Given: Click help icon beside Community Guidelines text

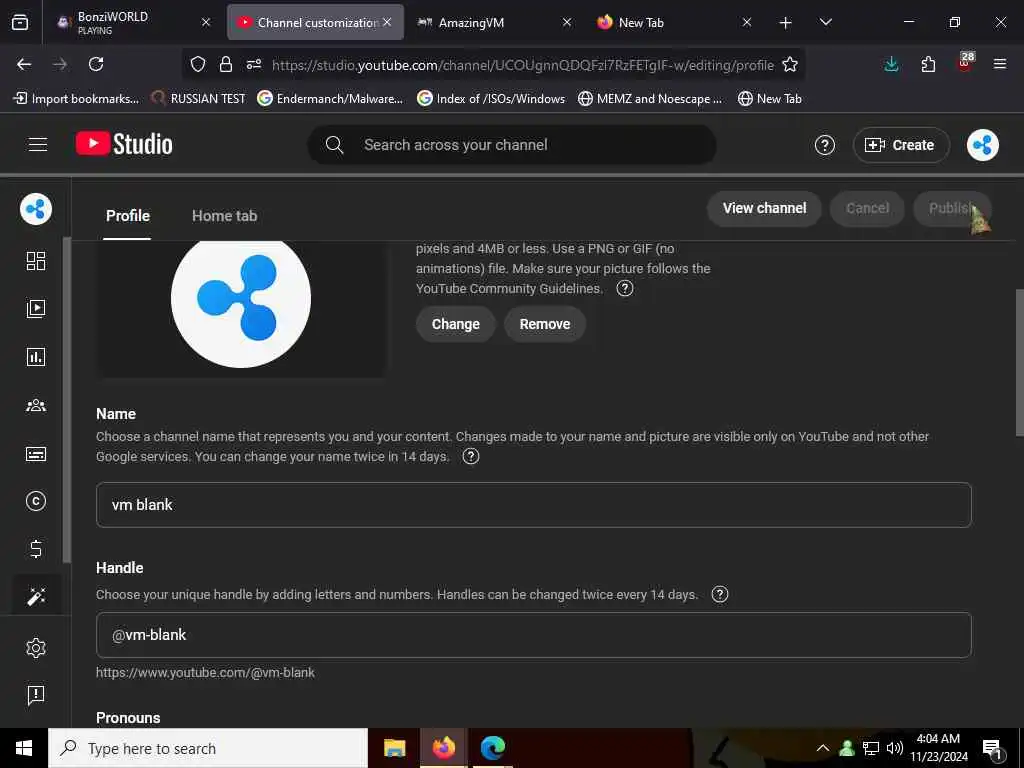Looking at the screenshot, I should coord(625,288).
